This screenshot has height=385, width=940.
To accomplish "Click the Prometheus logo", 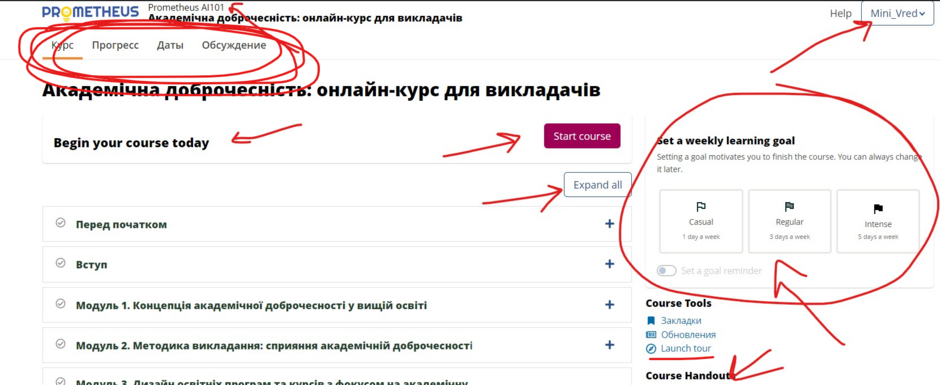I will tap(91, 13).
